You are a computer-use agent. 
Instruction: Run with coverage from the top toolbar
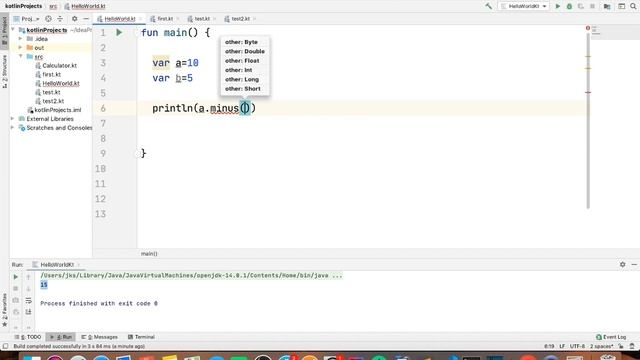coord(580,6)
